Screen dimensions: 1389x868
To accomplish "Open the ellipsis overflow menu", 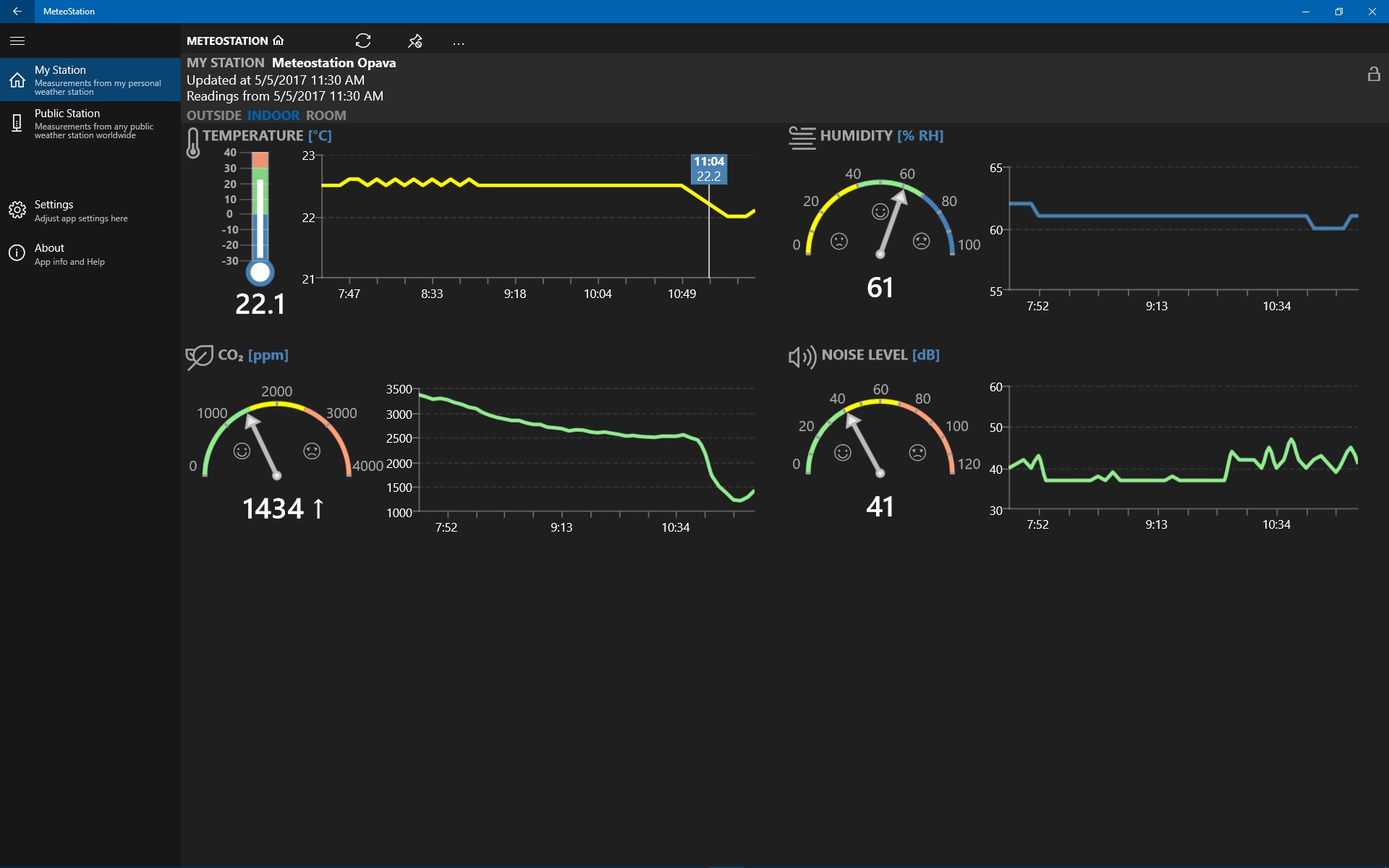I will [459, 42].
